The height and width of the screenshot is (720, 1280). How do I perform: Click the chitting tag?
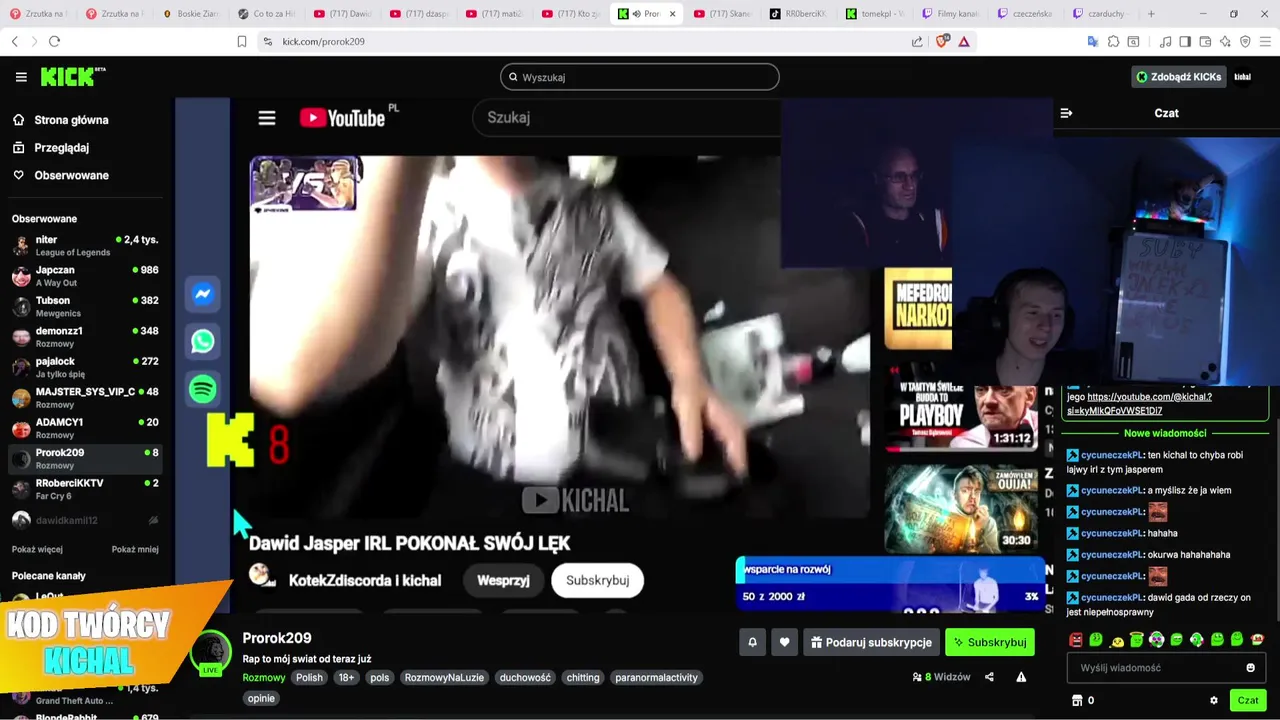click(583, 677)
